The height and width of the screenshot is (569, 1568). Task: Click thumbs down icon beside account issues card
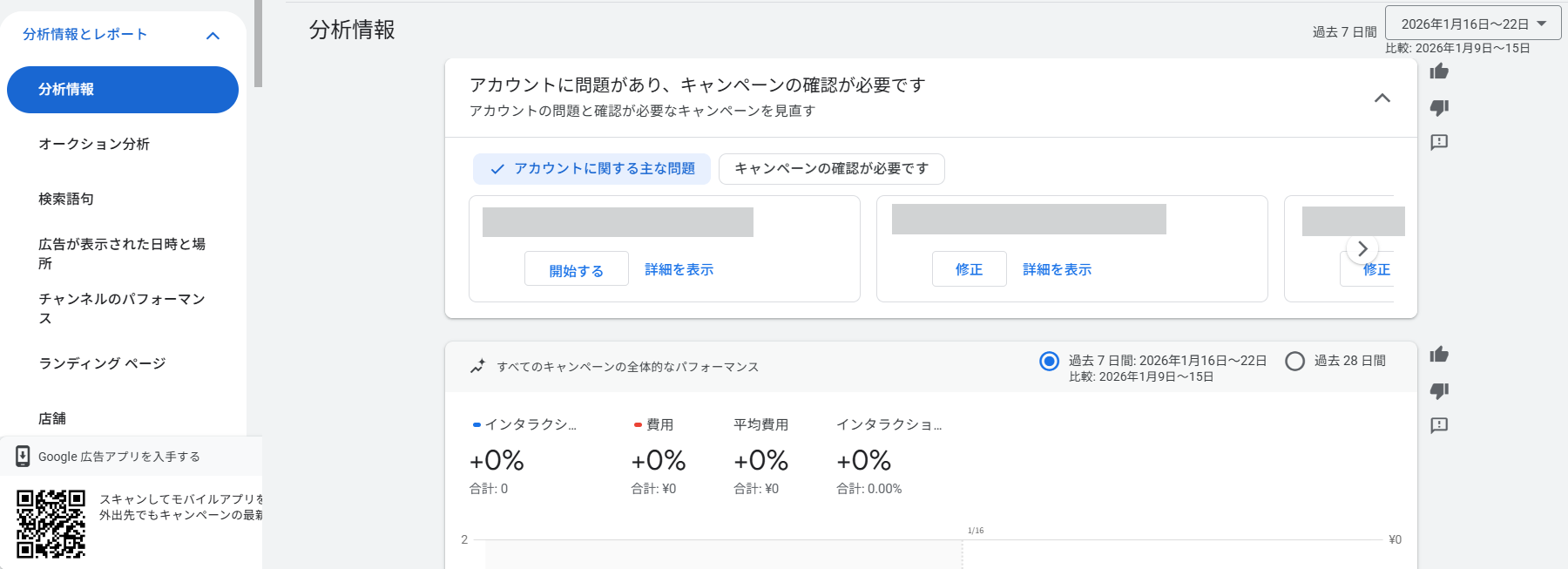pyautogui.click(x=1439, y=107)
